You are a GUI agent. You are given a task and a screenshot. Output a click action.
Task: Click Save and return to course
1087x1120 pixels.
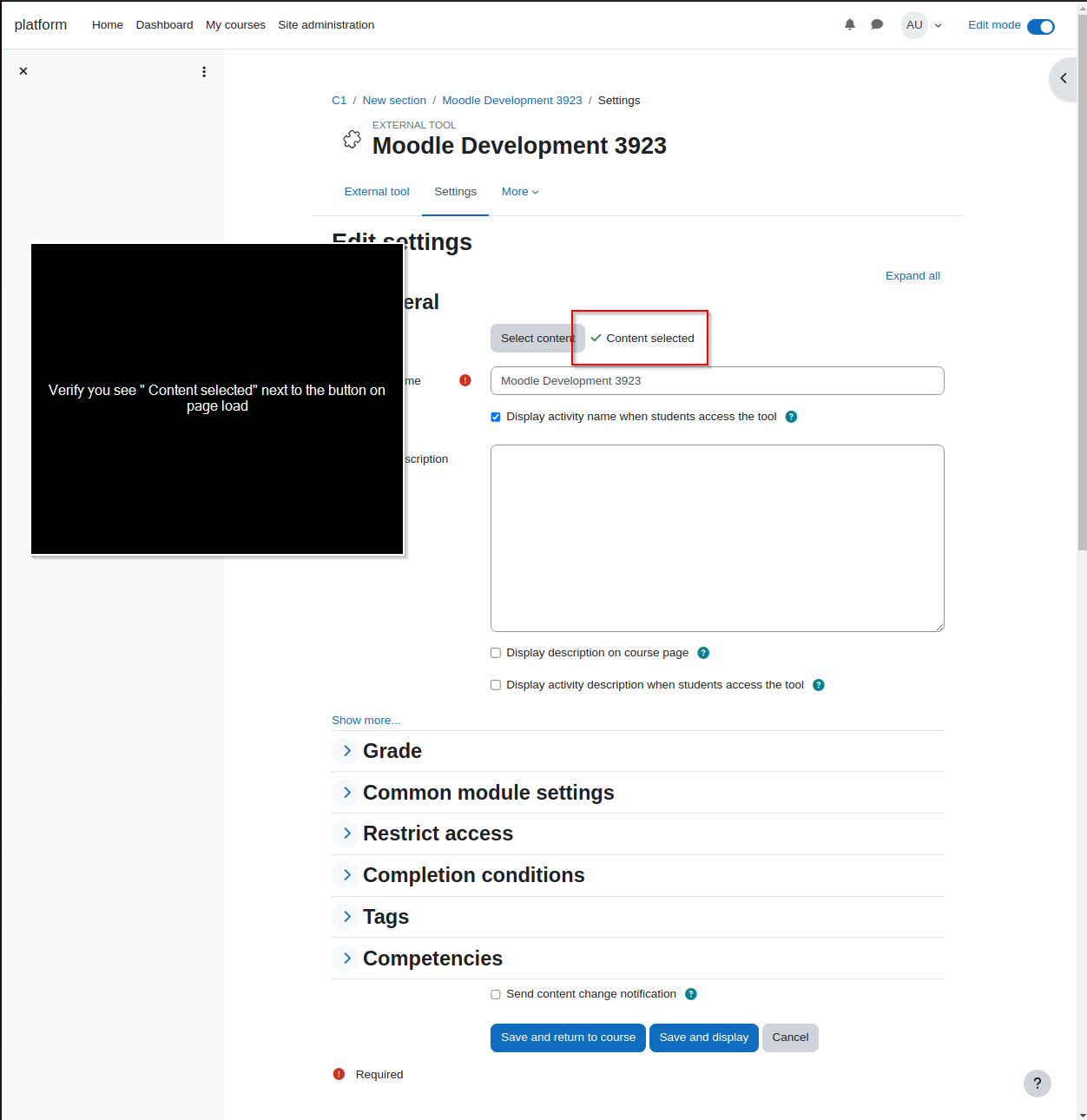coord(568,1038)
